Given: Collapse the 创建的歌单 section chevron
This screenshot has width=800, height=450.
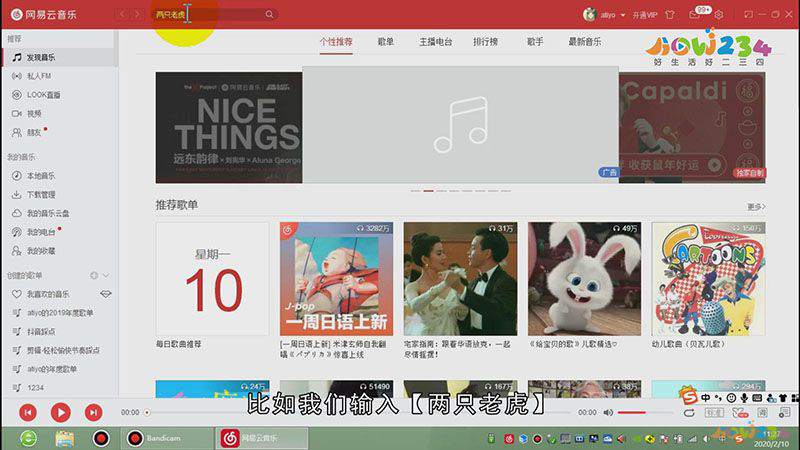Looking at the screenshot, I should [106, 276].
